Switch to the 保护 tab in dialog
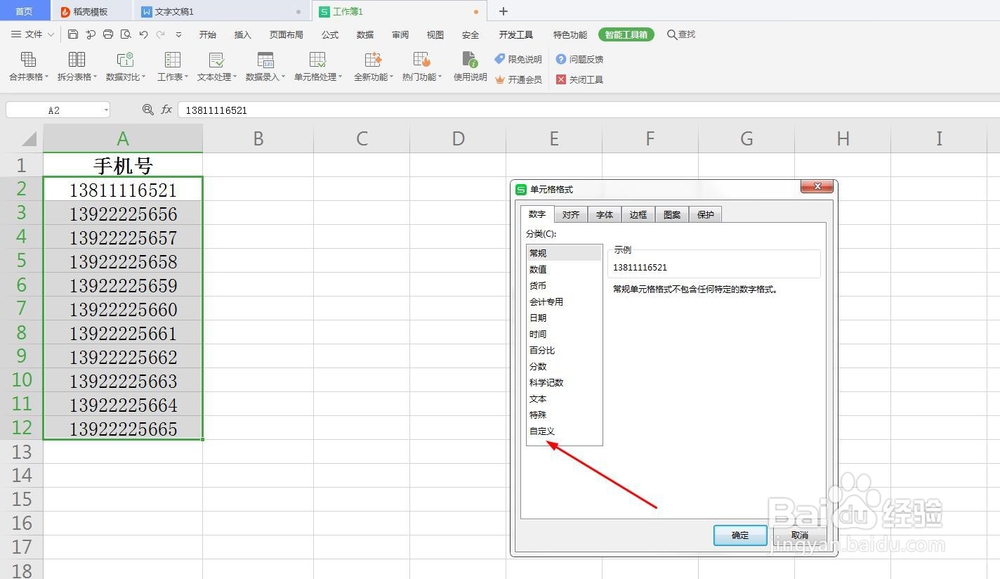The image size is (1000, 579). coord(705,214)
